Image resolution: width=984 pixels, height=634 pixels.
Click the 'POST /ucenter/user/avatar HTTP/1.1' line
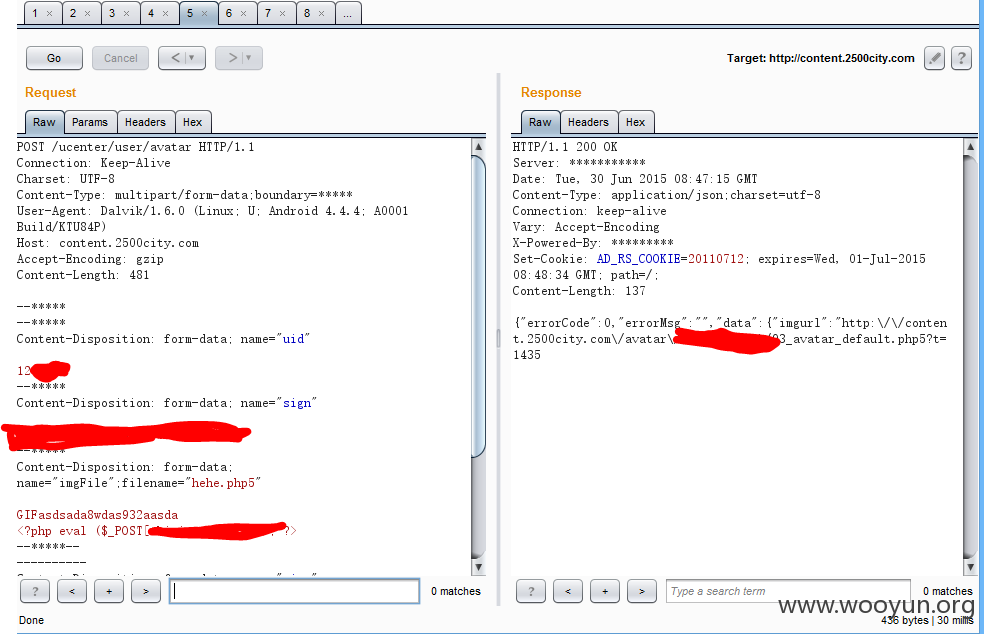click(136, 147)
